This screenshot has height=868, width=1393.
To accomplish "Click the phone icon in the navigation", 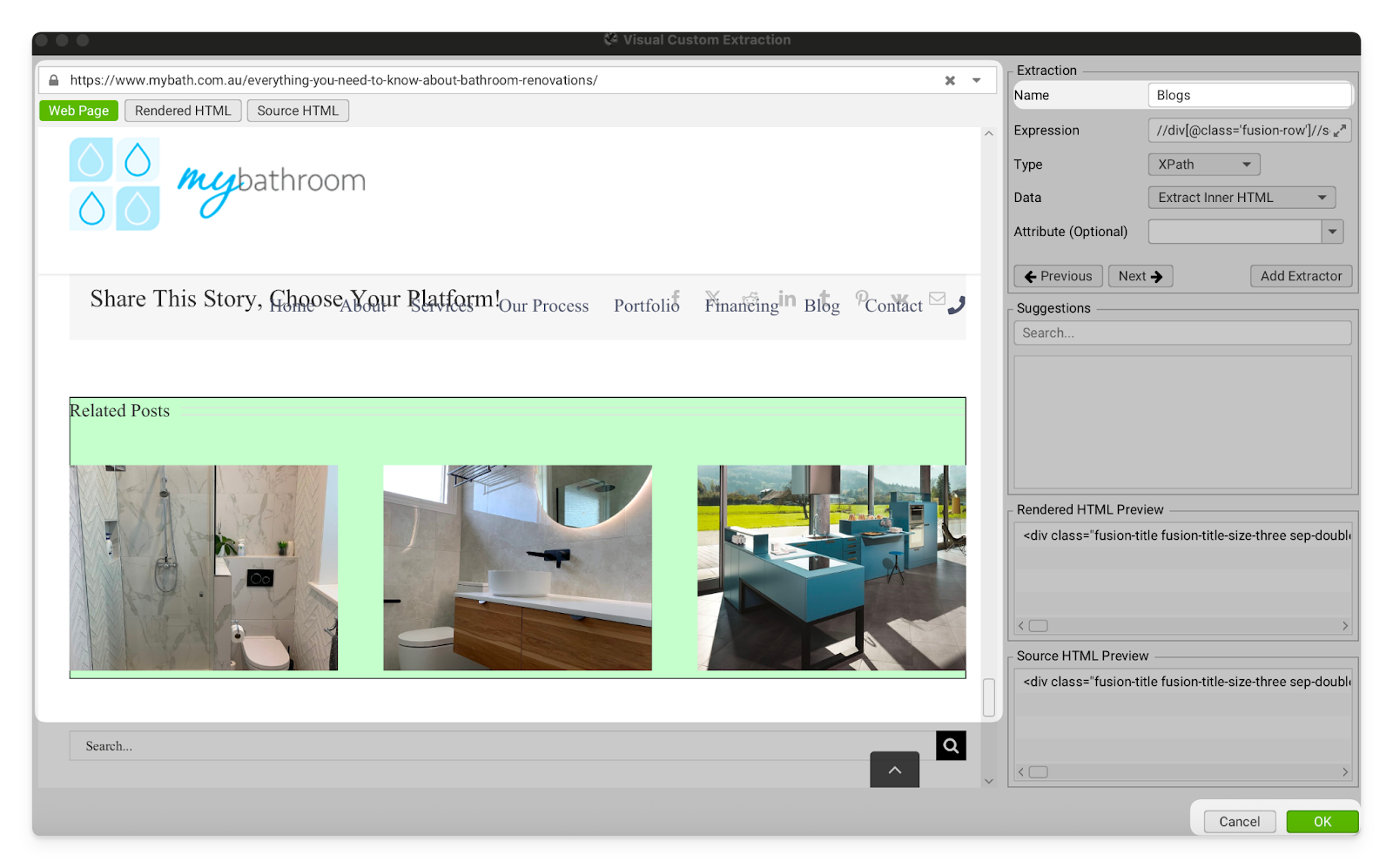I will [x=956, y=305].
